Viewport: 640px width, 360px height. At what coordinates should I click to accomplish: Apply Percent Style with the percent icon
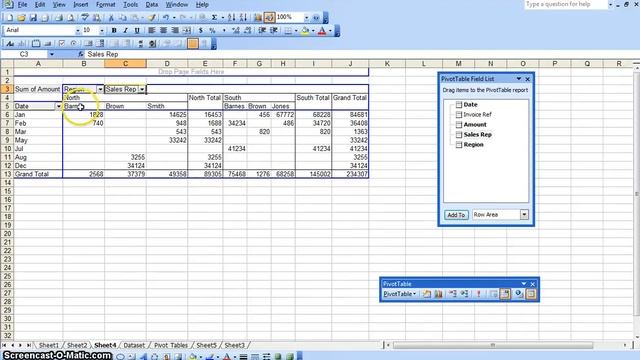(x=212, y=31)
